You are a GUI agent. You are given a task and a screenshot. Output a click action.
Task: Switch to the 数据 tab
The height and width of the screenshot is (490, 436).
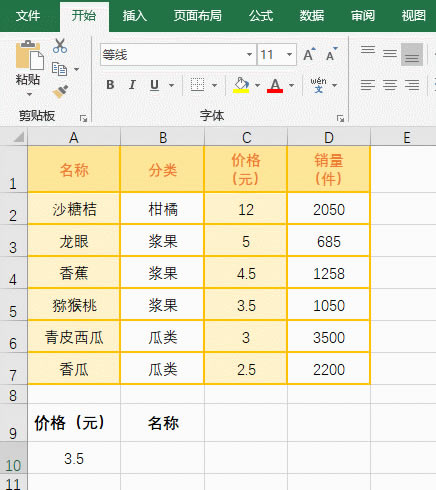(x=312, y=16)
